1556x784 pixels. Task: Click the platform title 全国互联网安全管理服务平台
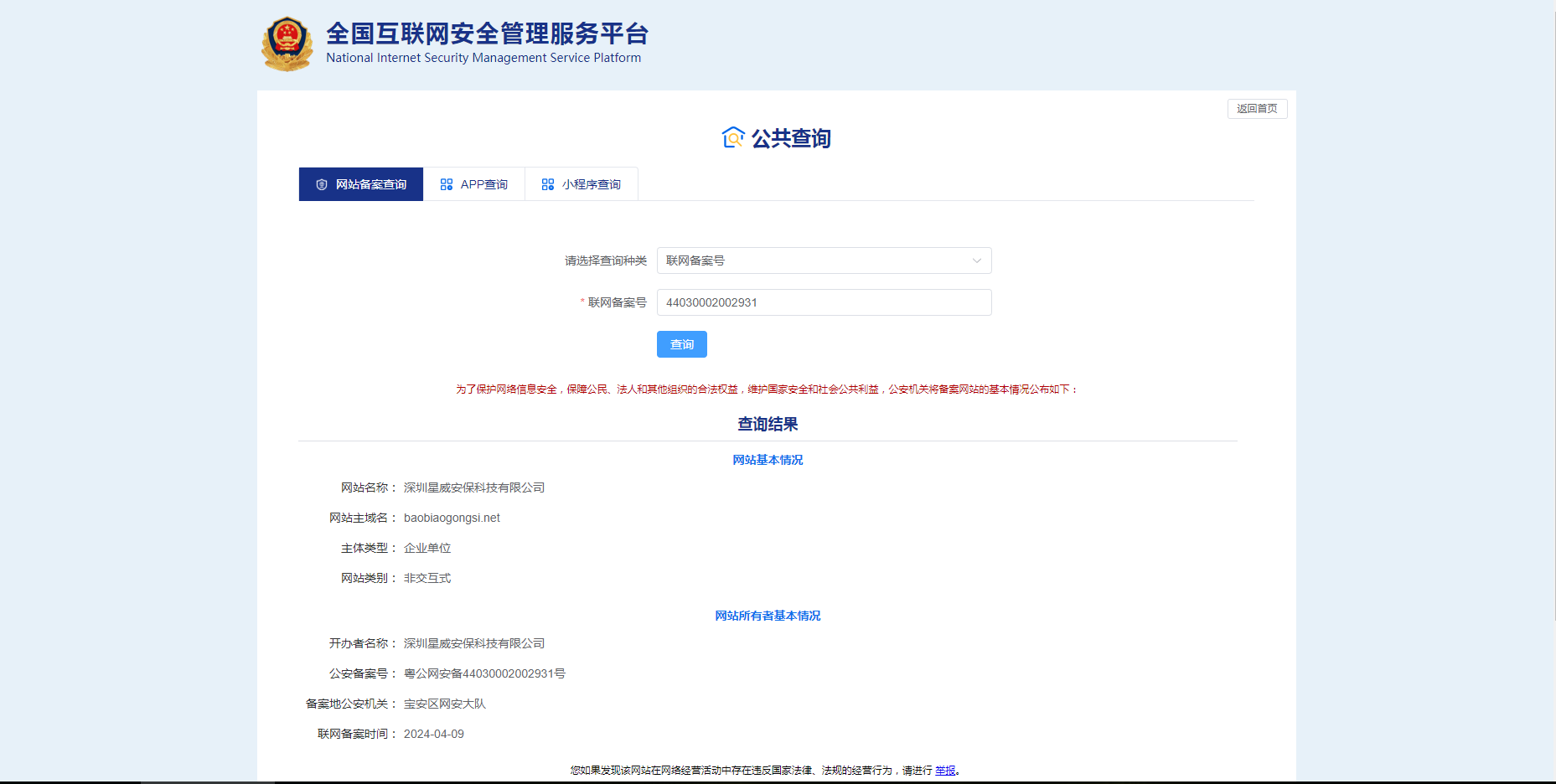[488, 34]
